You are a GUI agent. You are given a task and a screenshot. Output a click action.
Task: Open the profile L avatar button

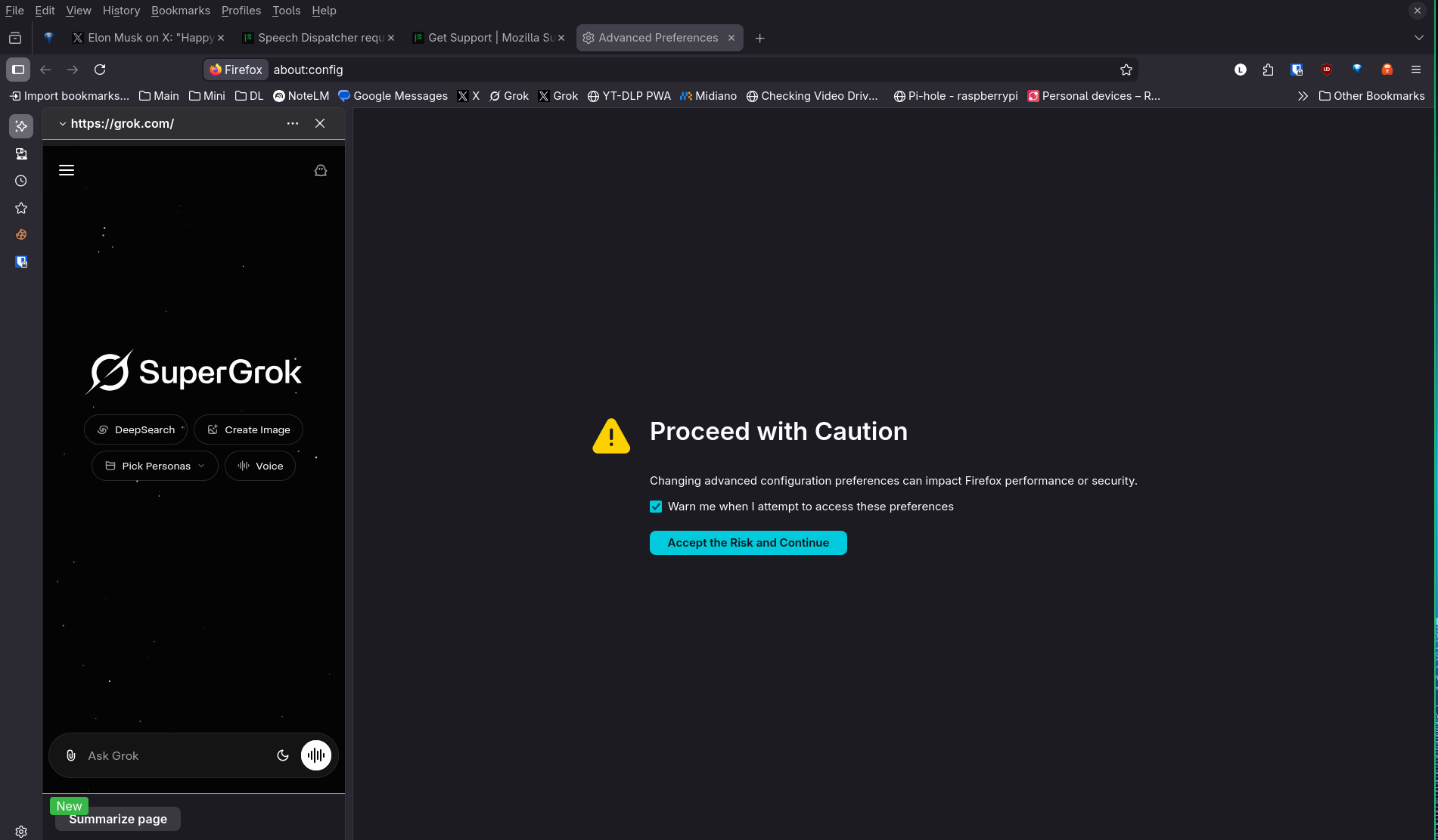click(x=1241, y=70)
